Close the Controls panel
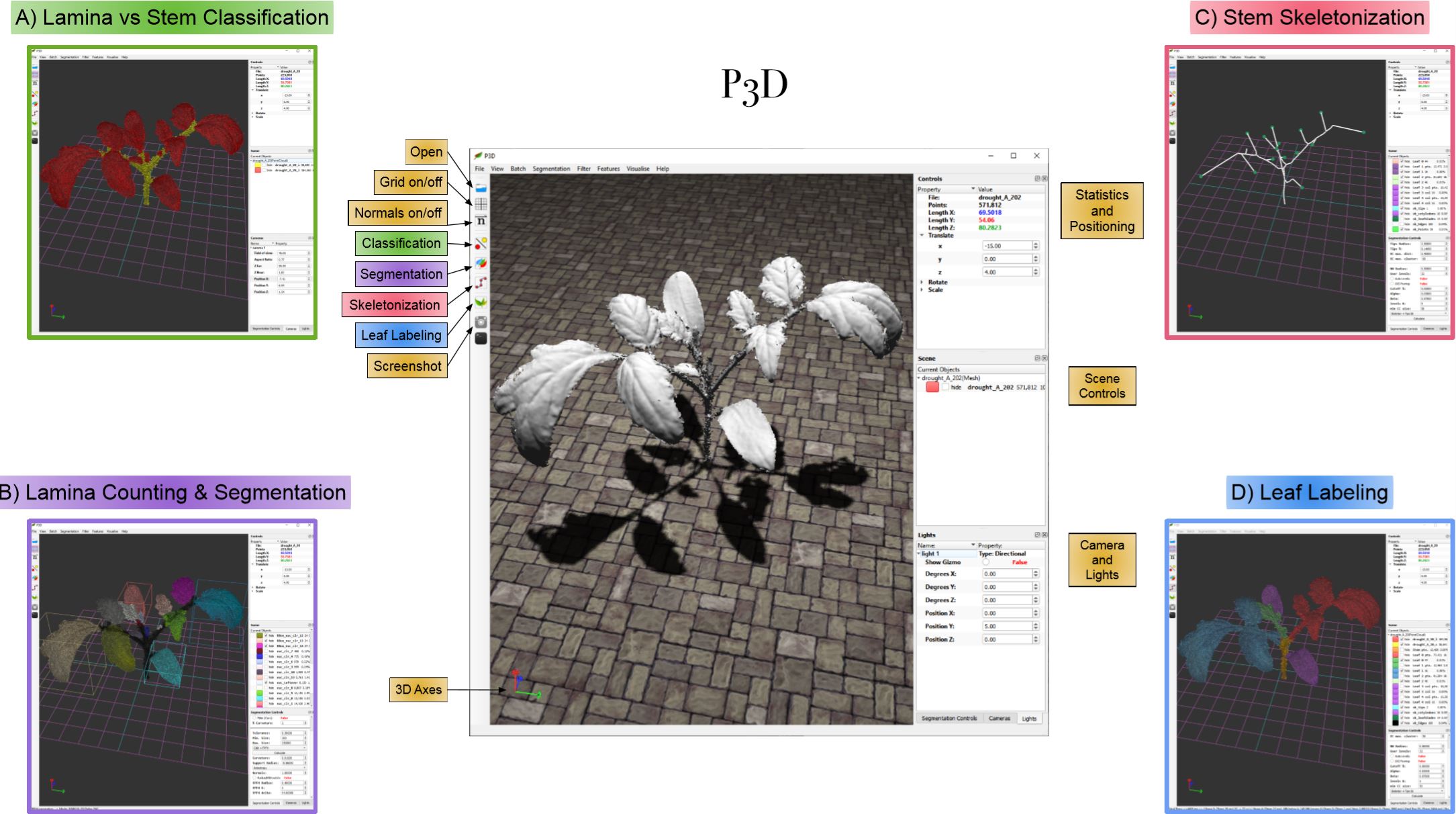The height and width of the screenshot is (814, 1456). coord(1044,179)
